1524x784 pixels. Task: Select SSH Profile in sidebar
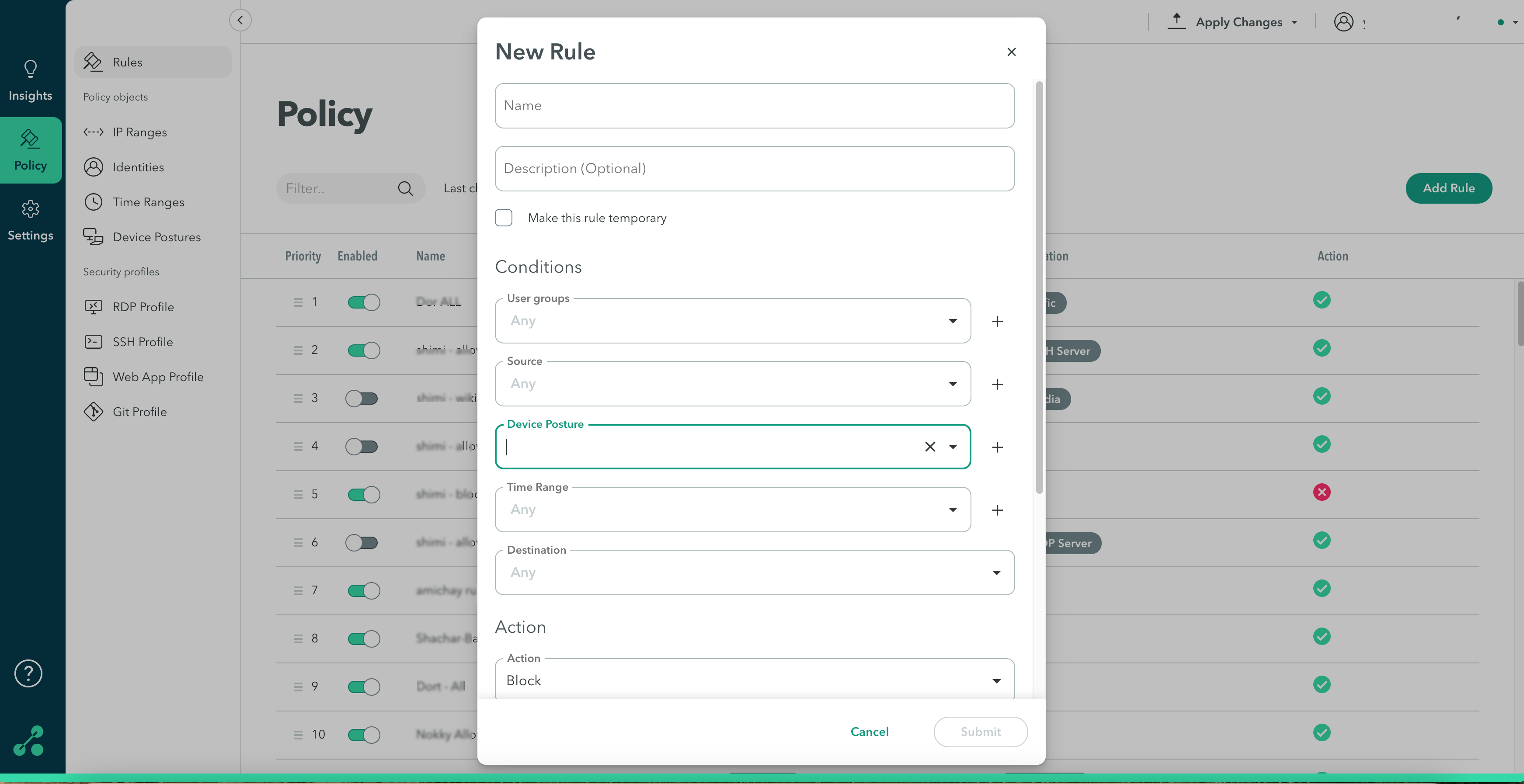pyautogui.click(x=143, y=342)
